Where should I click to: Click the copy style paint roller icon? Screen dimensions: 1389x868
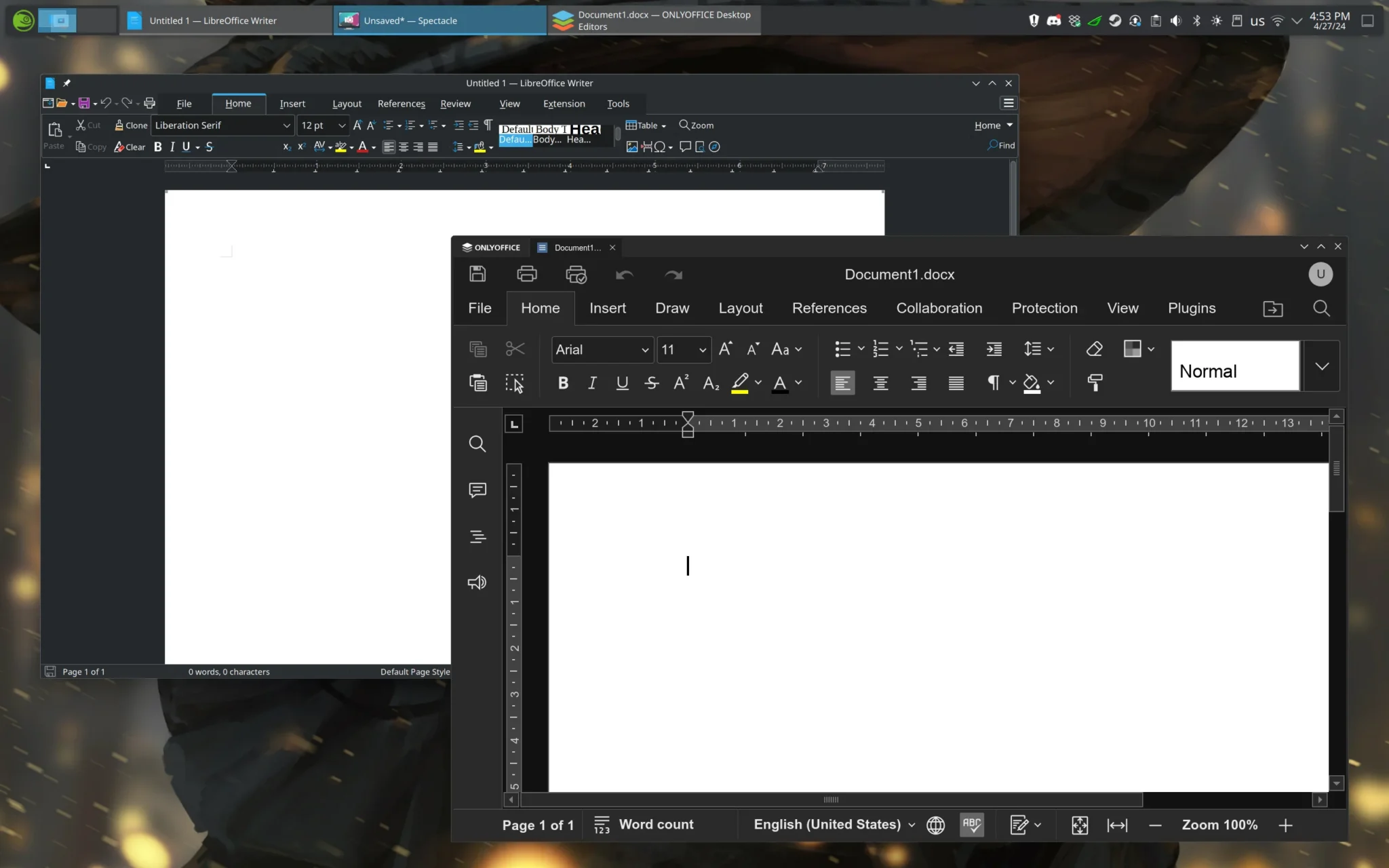click(1095, 383)
